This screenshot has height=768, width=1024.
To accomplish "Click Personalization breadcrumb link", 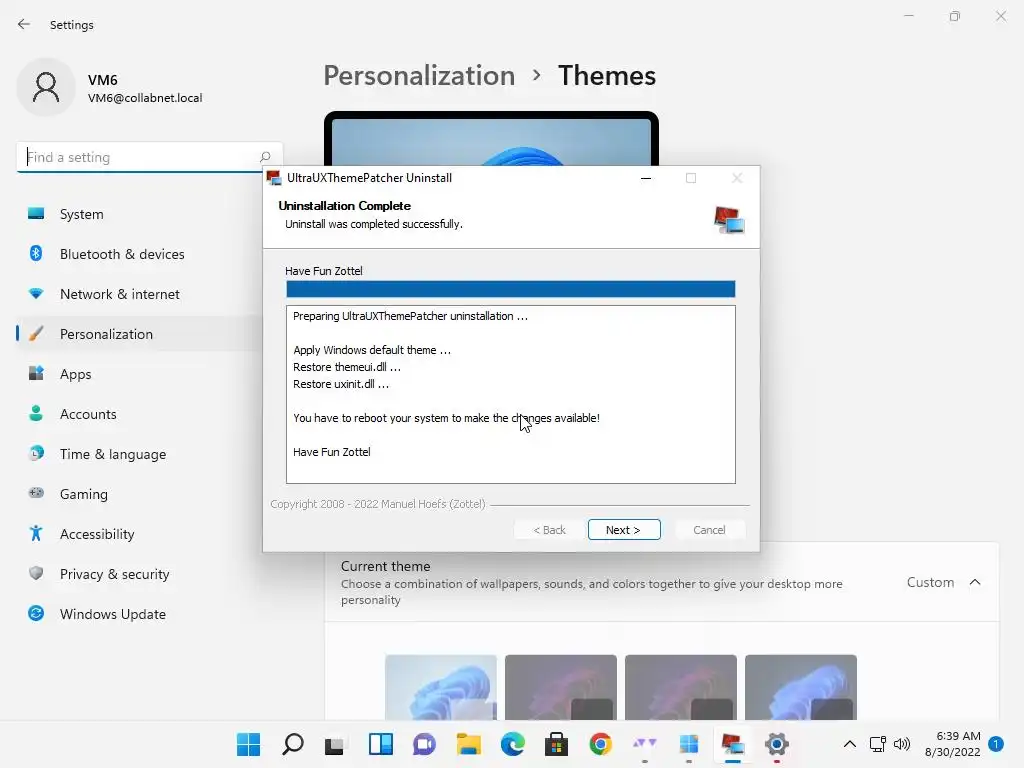I will click(419, 76).
